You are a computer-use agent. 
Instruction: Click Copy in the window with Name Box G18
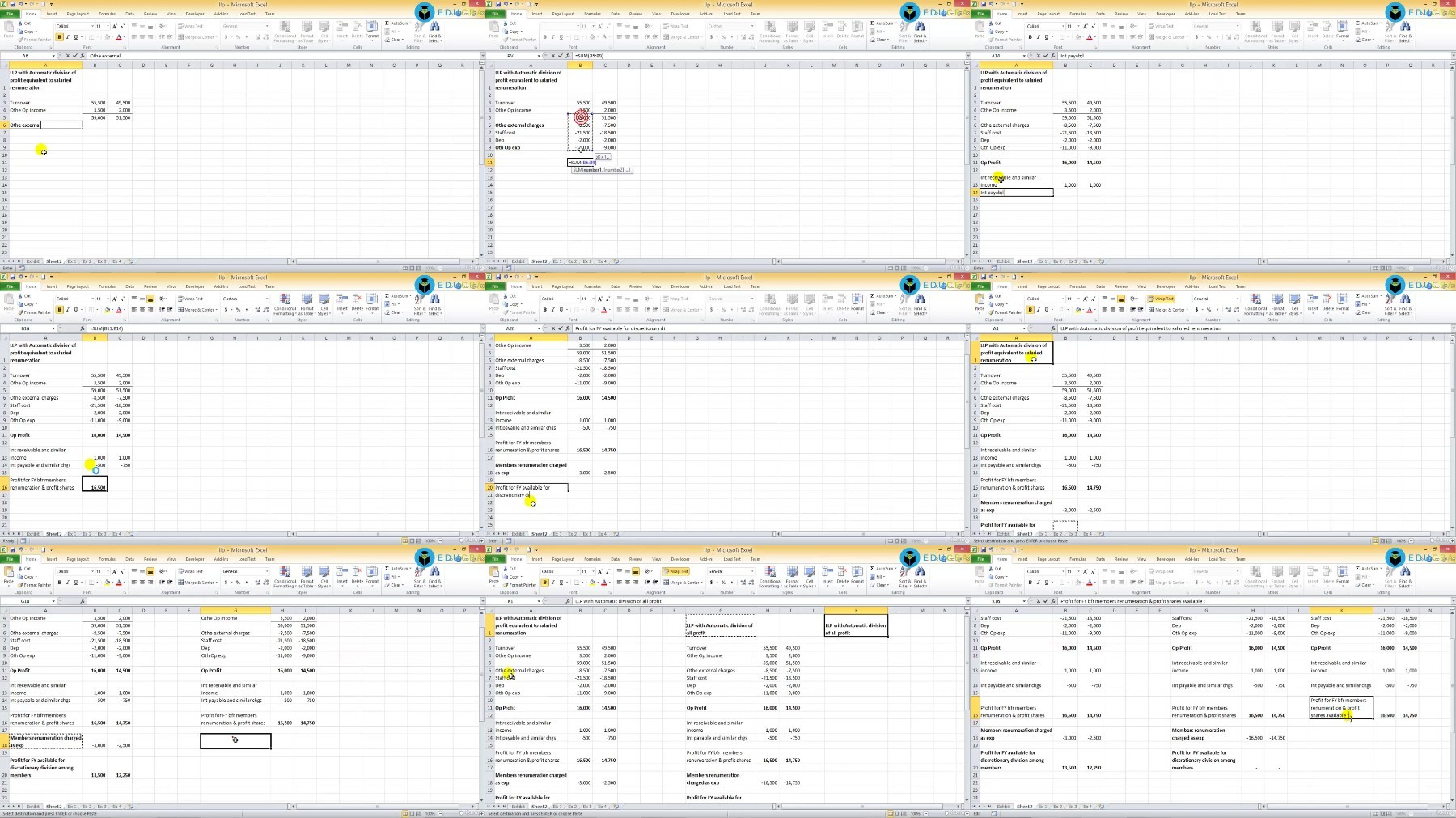click(28, 577)
